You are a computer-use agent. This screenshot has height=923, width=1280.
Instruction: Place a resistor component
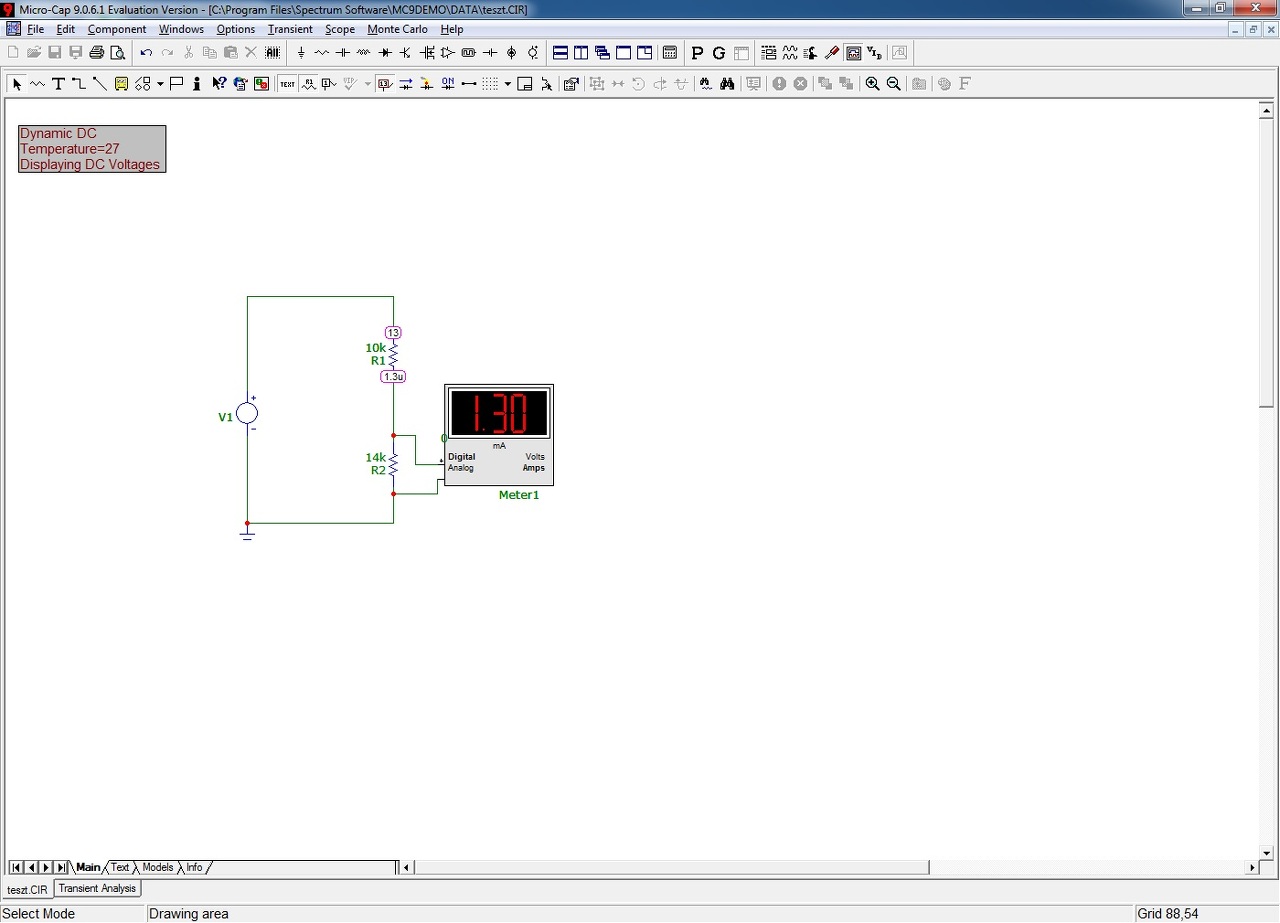[322, 53]
